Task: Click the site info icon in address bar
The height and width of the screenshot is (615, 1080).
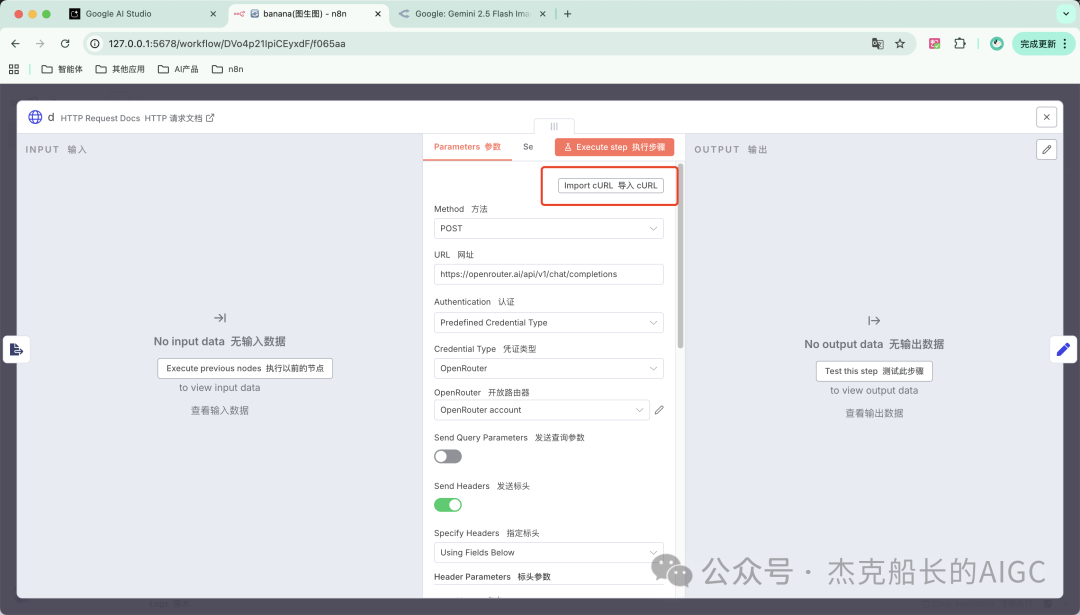Action: pos(95,43)
